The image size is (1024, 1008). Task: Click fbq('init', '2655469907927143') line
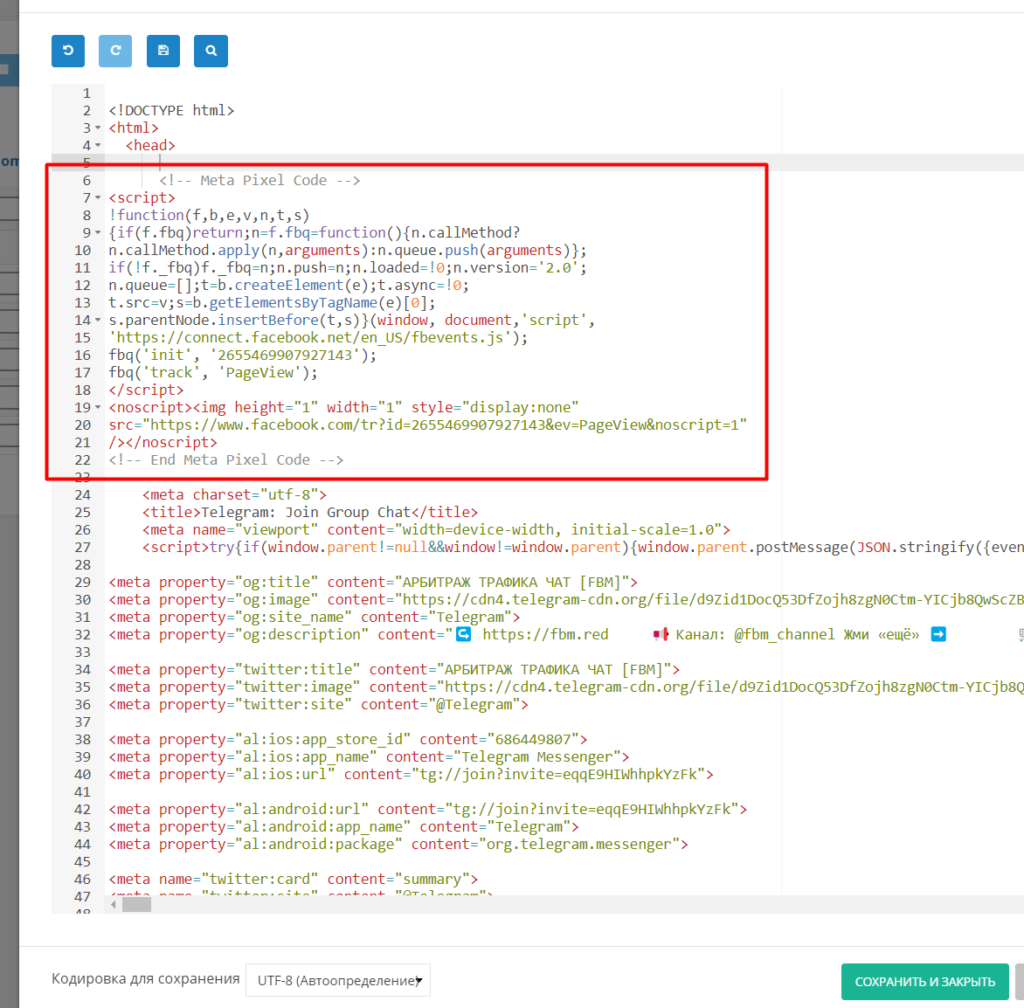coord(242,355)
